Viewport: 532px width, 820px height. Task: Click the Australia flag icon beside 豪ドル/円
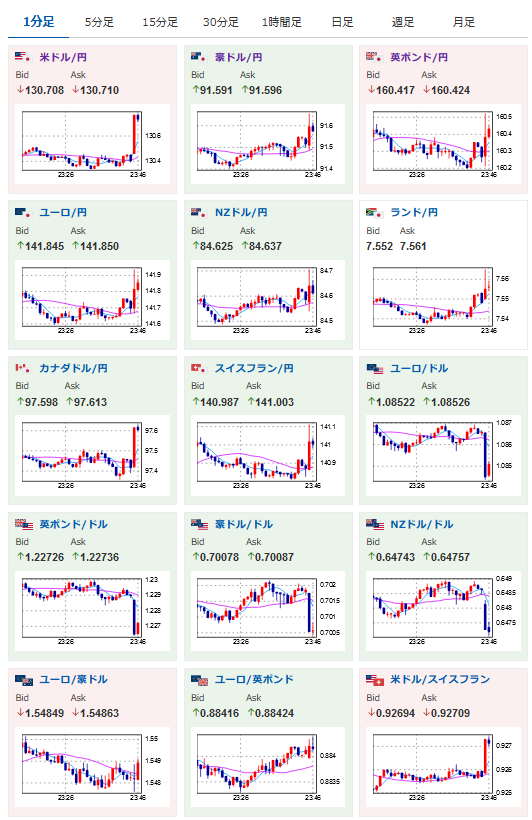[198, 57]
